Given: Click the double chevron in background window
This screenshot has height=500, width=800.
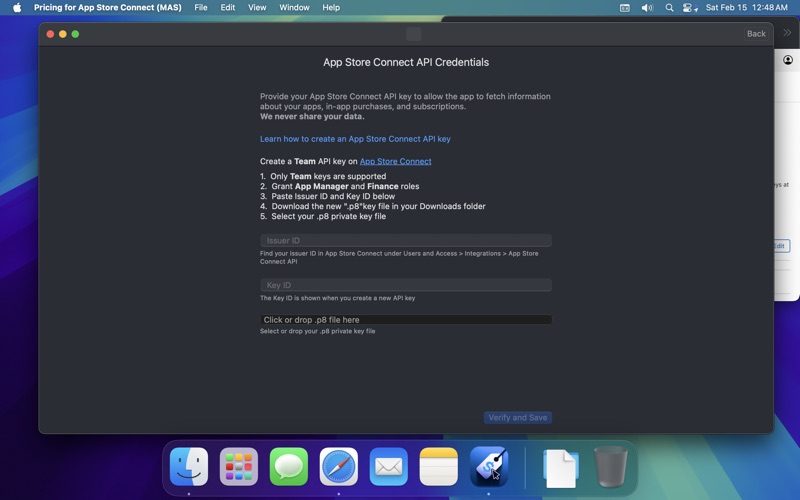Looking at the screenshot, I should tap(787, 33).
